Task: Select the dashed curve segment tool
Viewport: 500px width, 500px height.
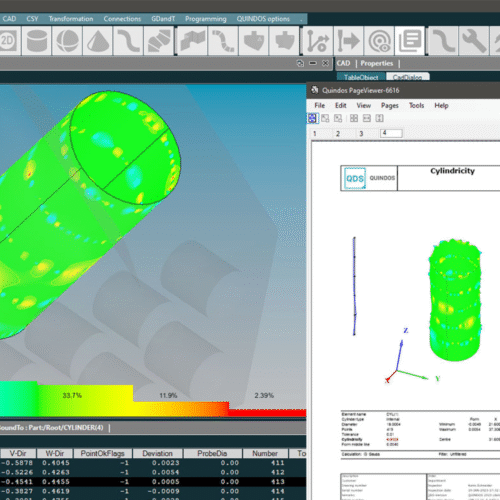Action: click(223, 41)
